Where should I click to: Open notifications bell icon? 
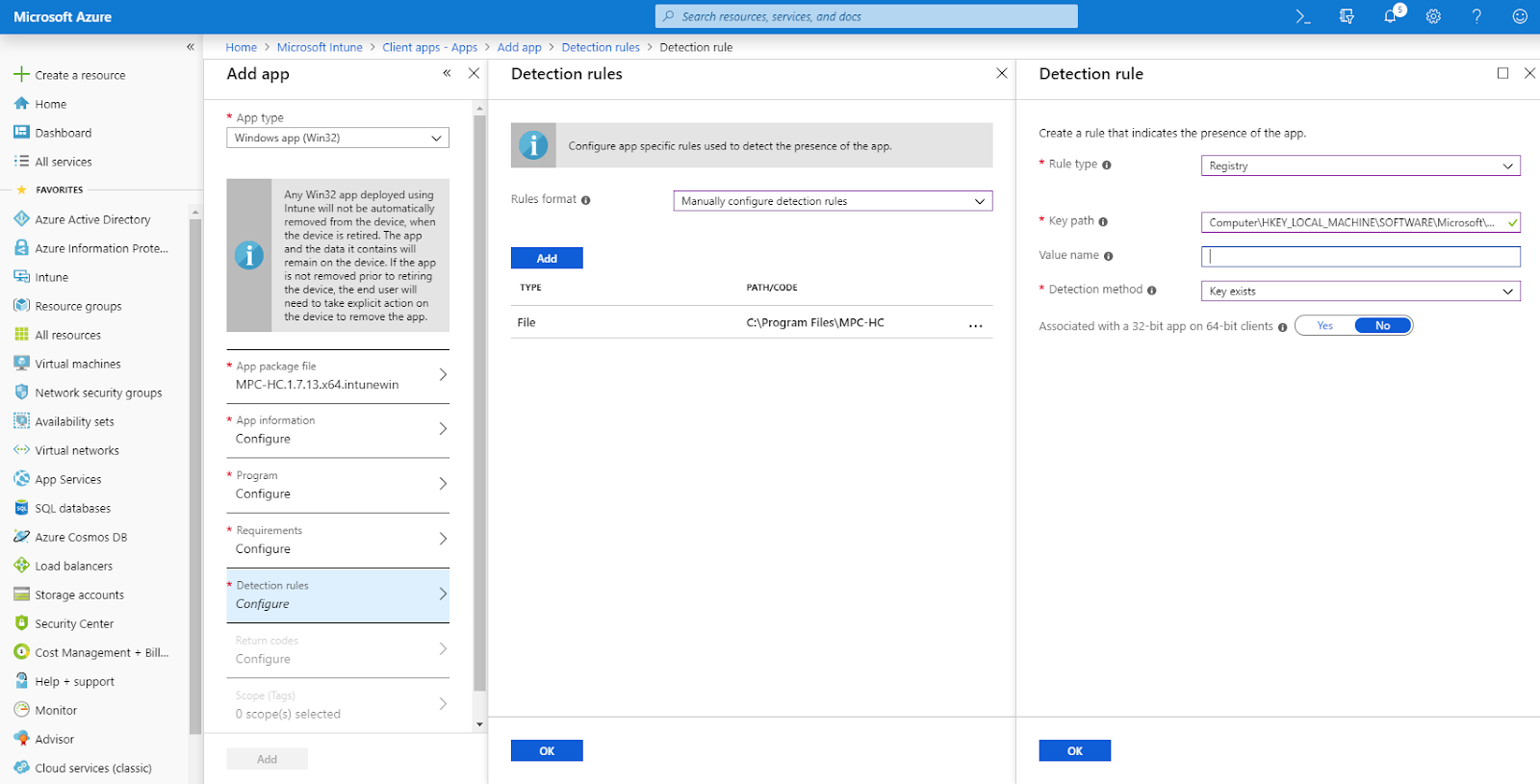[x=1390, y=16]
